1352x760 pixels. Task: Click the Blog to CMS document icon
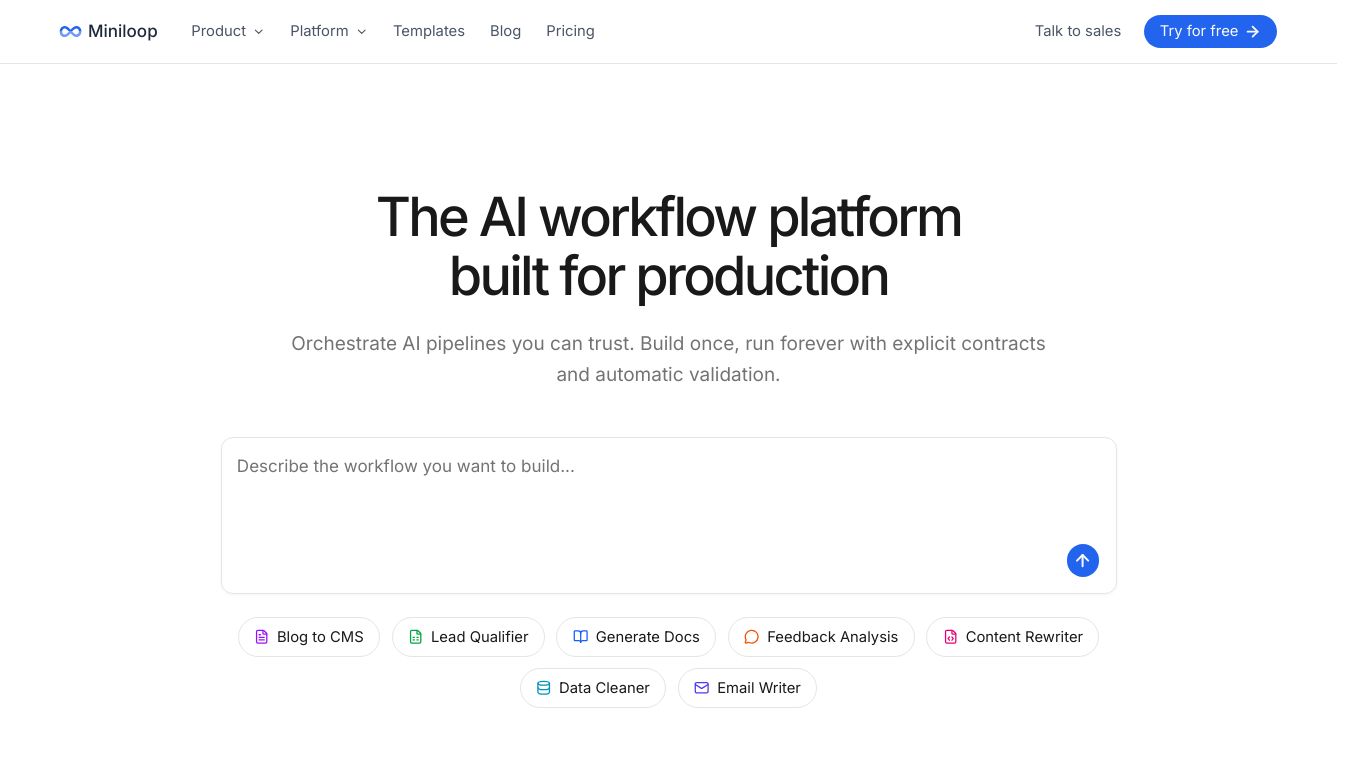[262, 637]
